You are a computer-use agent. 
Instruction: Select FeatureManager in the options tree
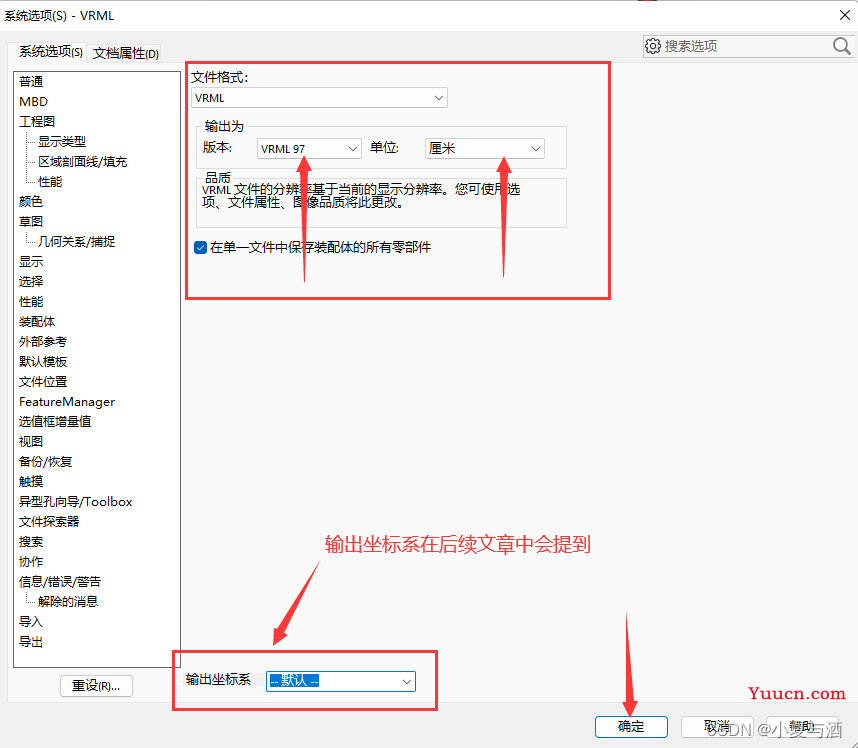point(67,402)
